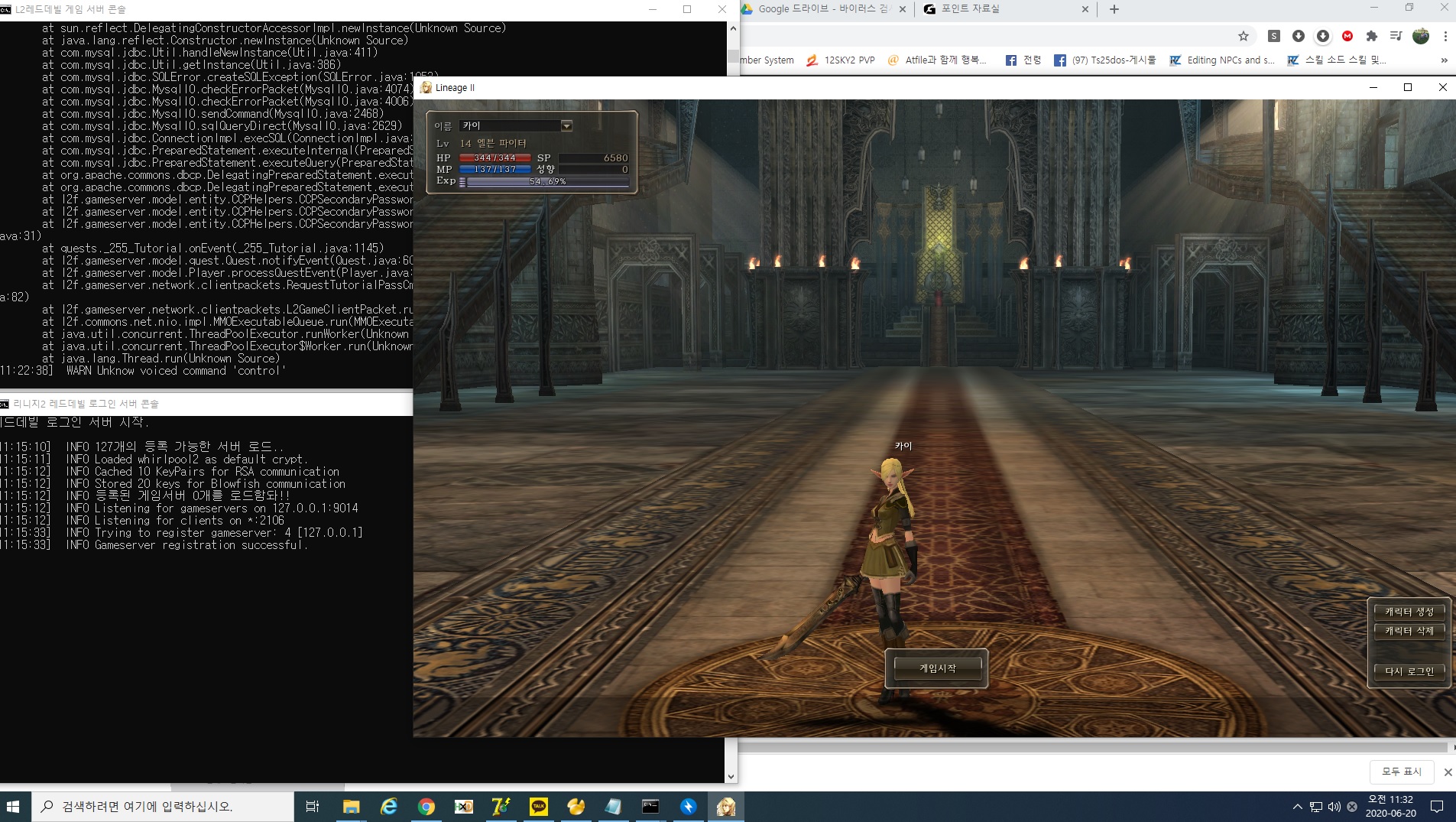
Task: Click 다시 로그인 (Relogin) button
Action: (1409, 671)
